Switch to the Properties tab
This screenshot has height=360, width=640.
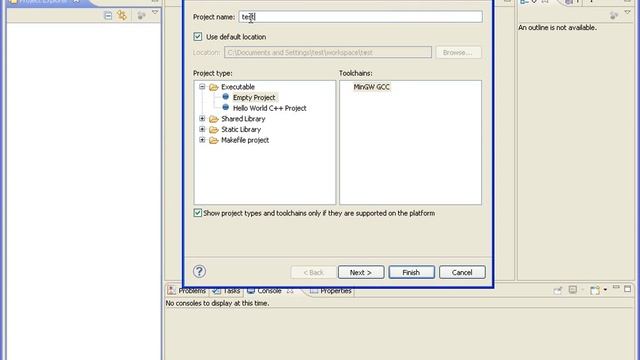(331, 291)
